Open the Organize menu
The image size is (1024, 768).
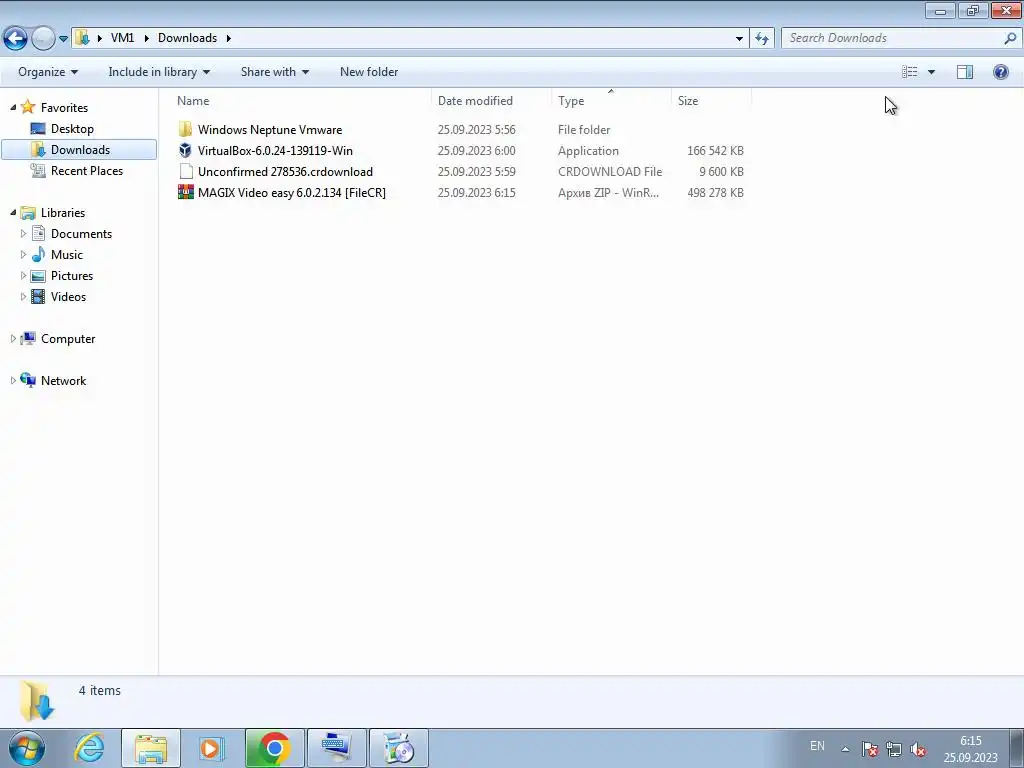point(48,72)
